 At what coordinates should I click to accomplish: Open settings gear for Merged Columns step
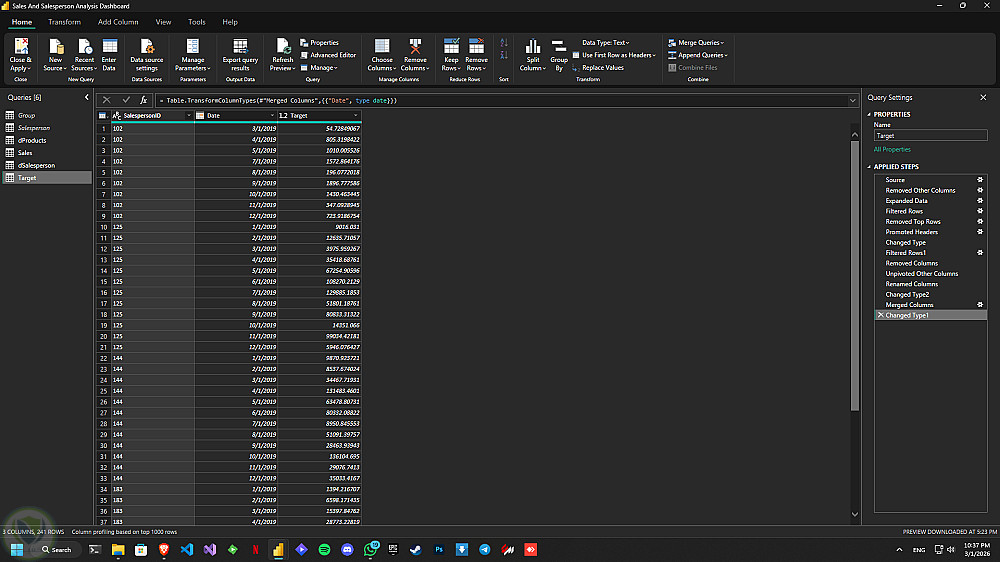(x=979, y=305)
